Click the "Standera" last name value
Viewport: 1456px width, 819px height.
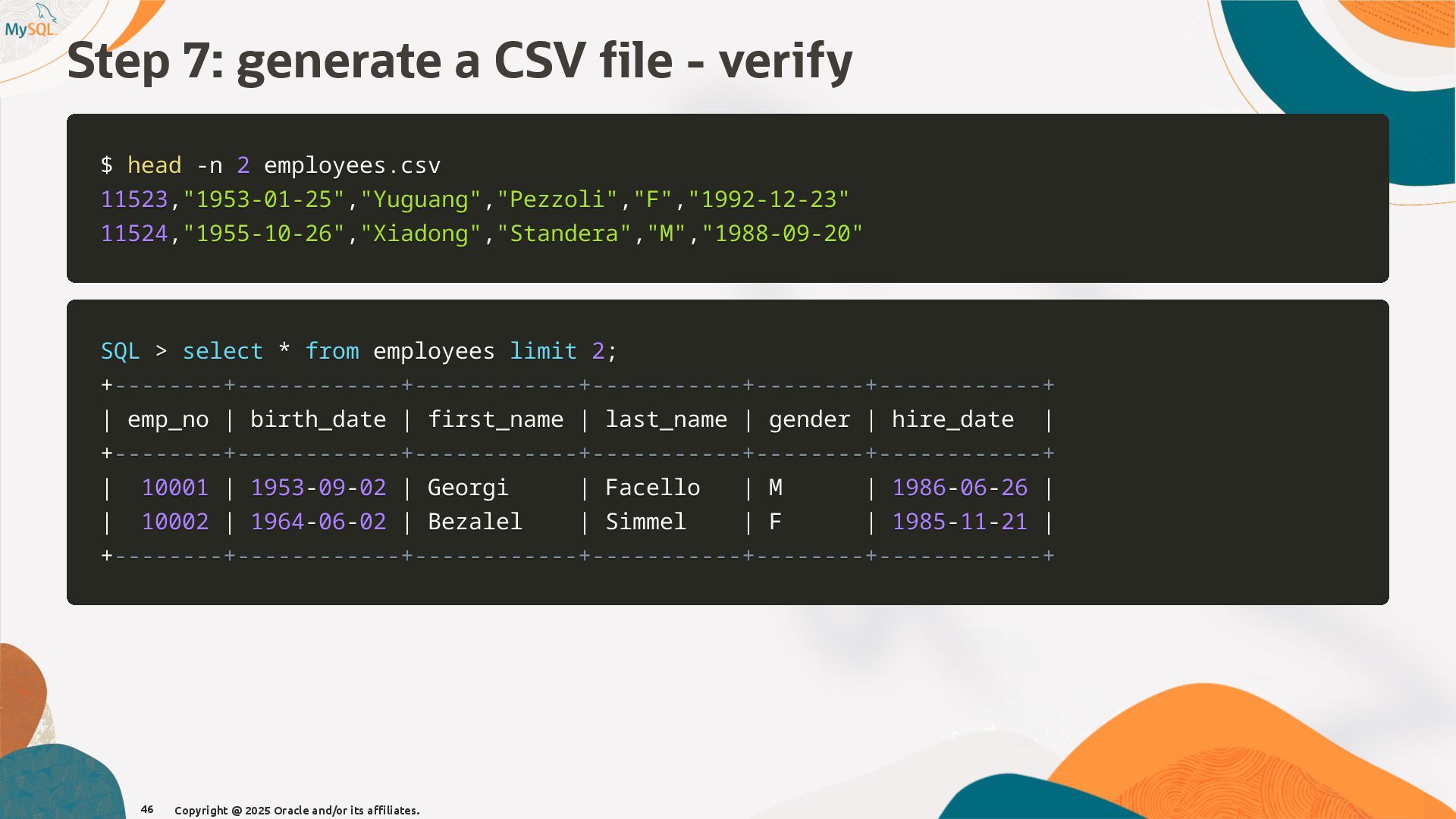564,234
